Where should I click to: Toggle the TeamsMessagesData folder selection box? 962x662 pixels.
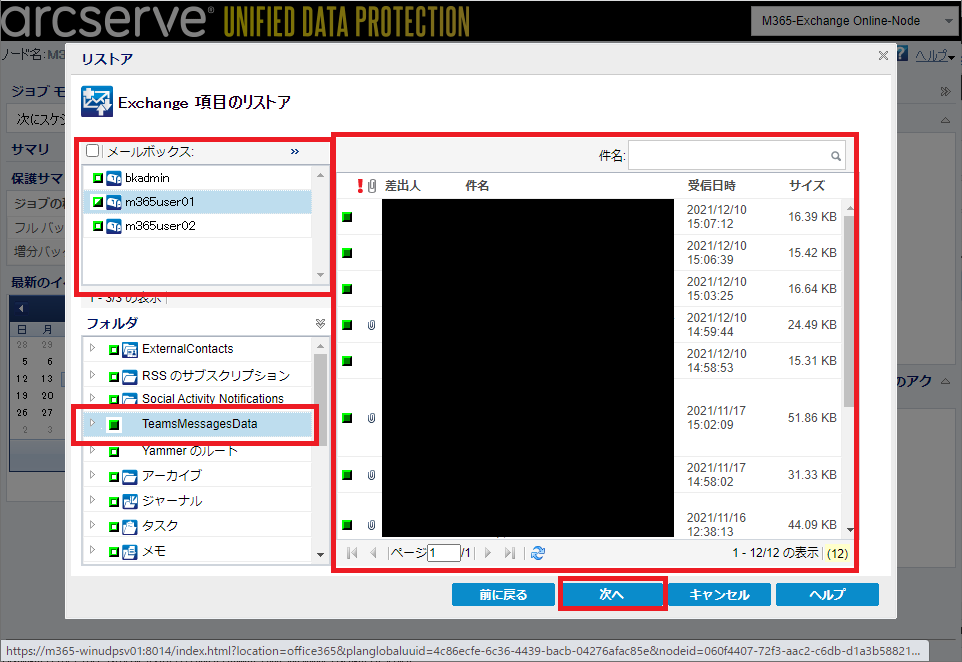[114, 425]
